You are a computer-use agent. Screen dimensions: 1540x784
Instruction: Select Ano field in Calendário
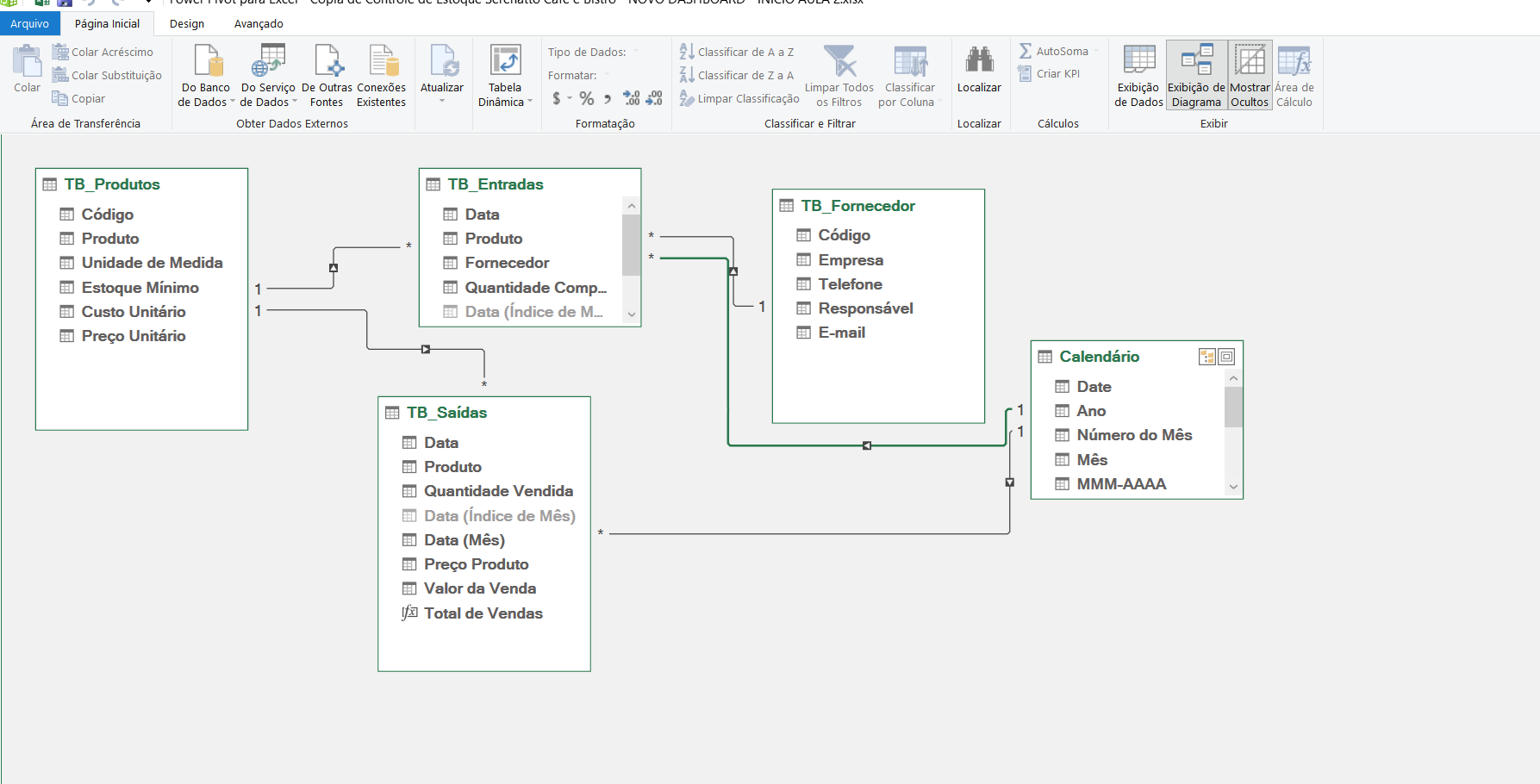1091,411
